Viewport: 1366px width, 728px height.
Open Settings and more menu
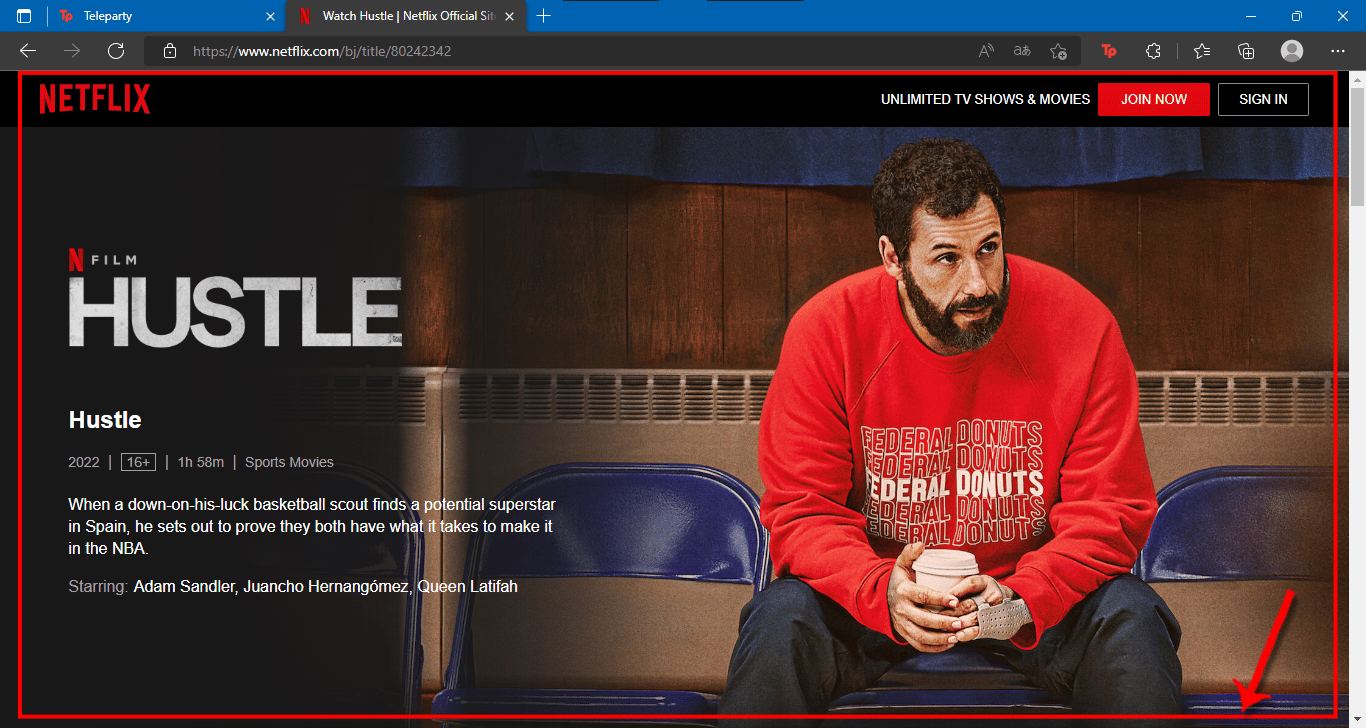[1338, 51]
